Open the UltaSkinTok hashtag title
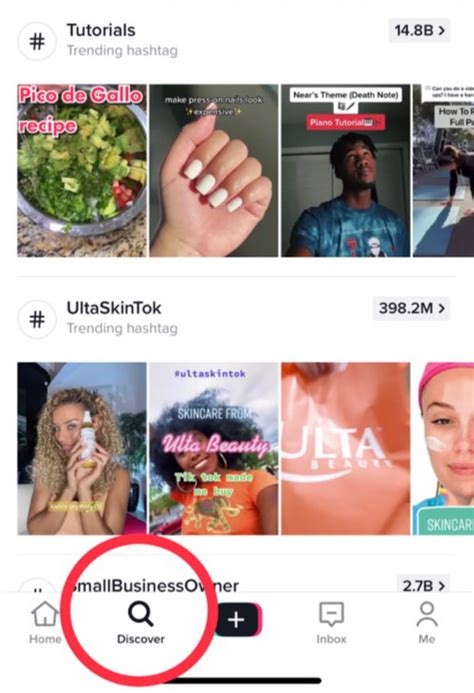474x693 pixels. coord(114,308)
